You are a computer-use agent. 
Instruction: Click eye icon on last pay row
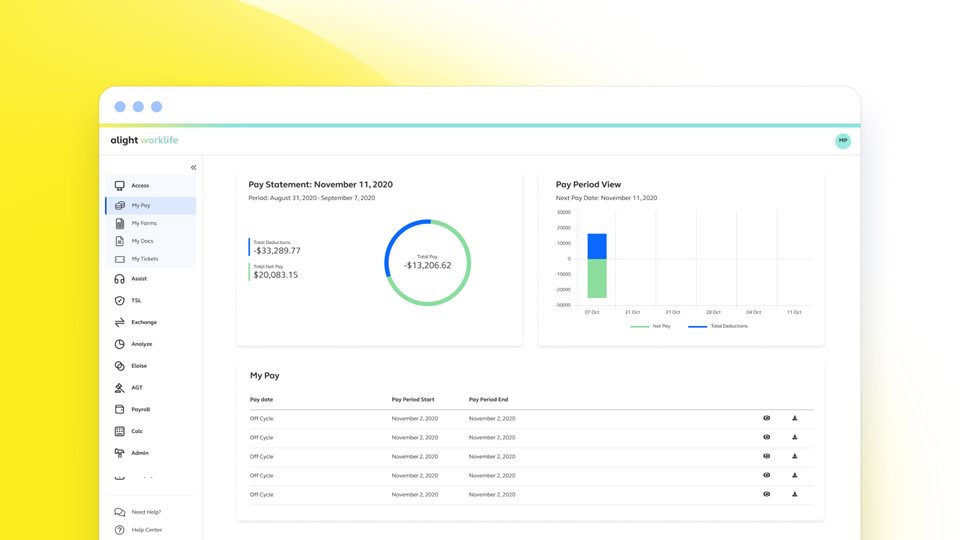point(767,494)
